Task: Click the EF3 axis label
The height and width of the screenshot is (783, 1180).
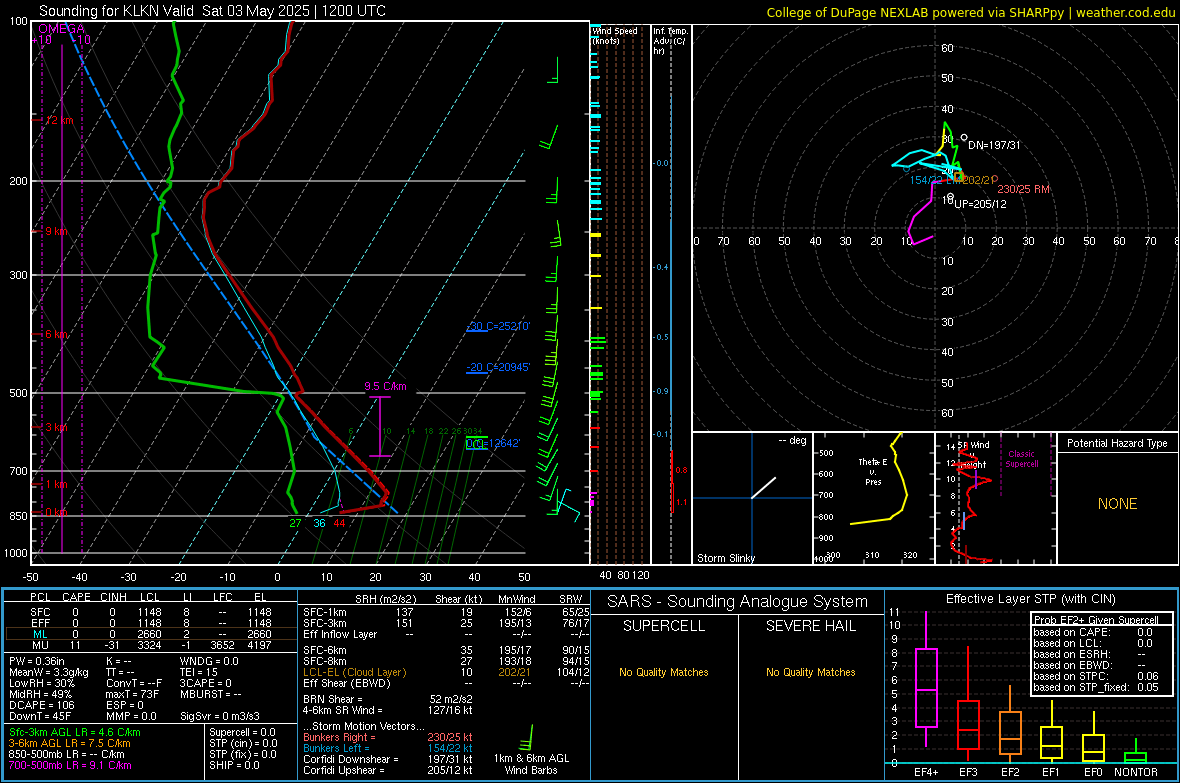Action: pyautogui.click(x=969, y=772)
